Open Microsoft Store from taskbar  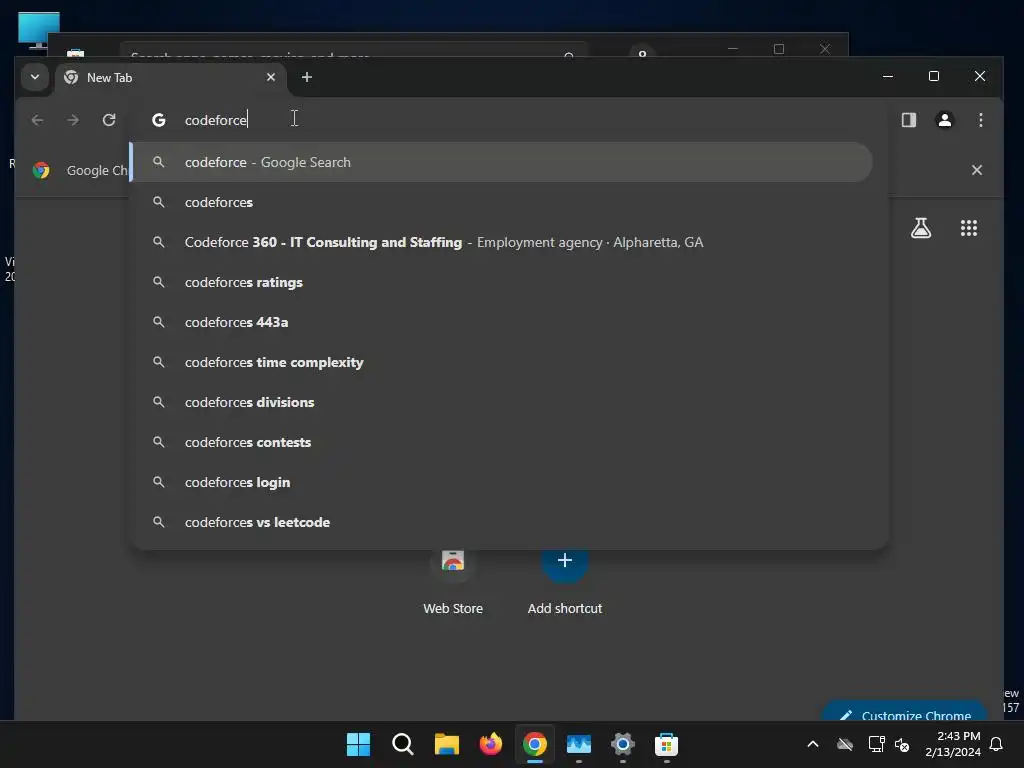coord(666,744)
